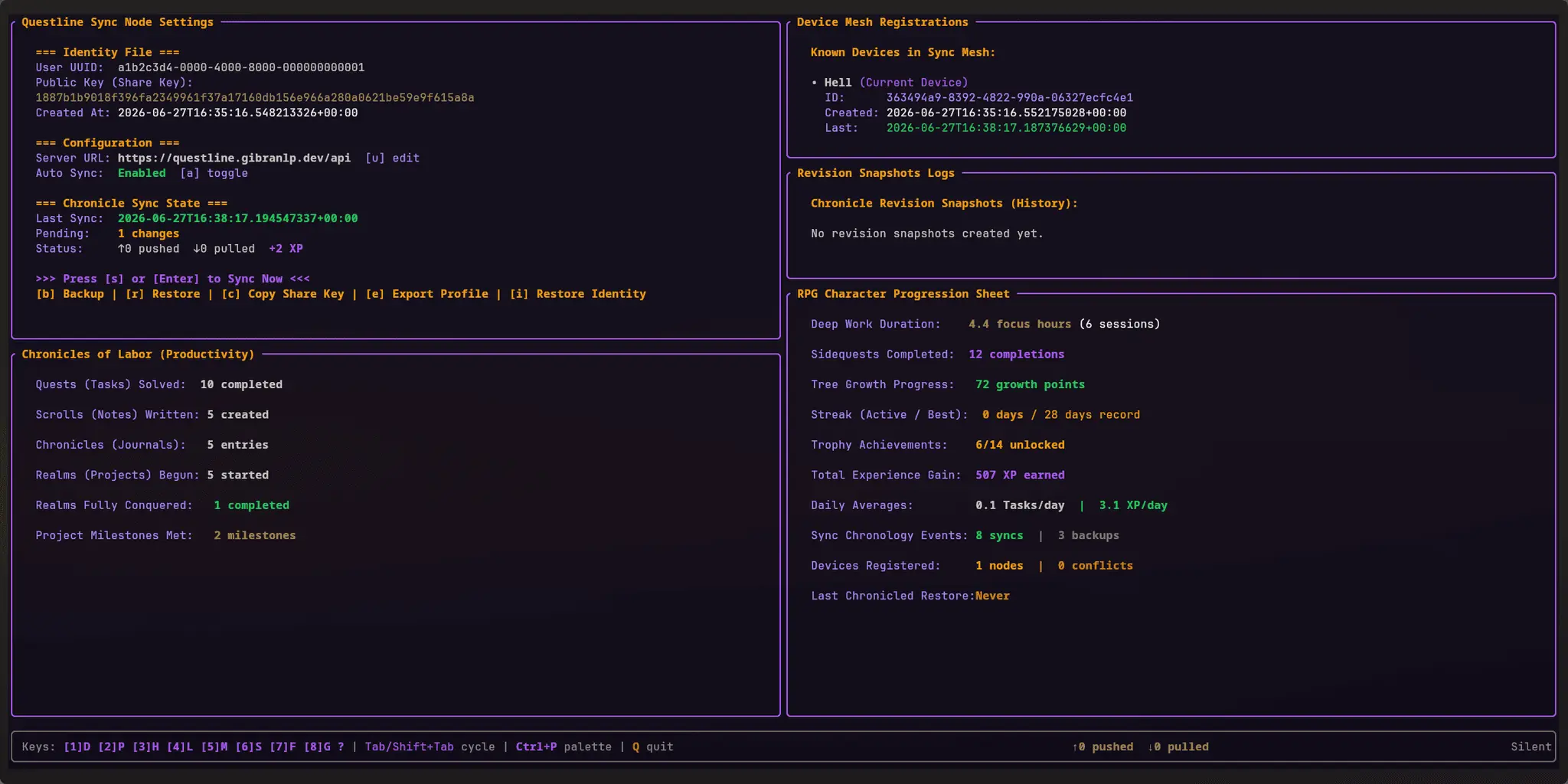1568x784 pixels.
Task: Click the '4.4 focus hours' value
Action: click(x=1020, y=324)
